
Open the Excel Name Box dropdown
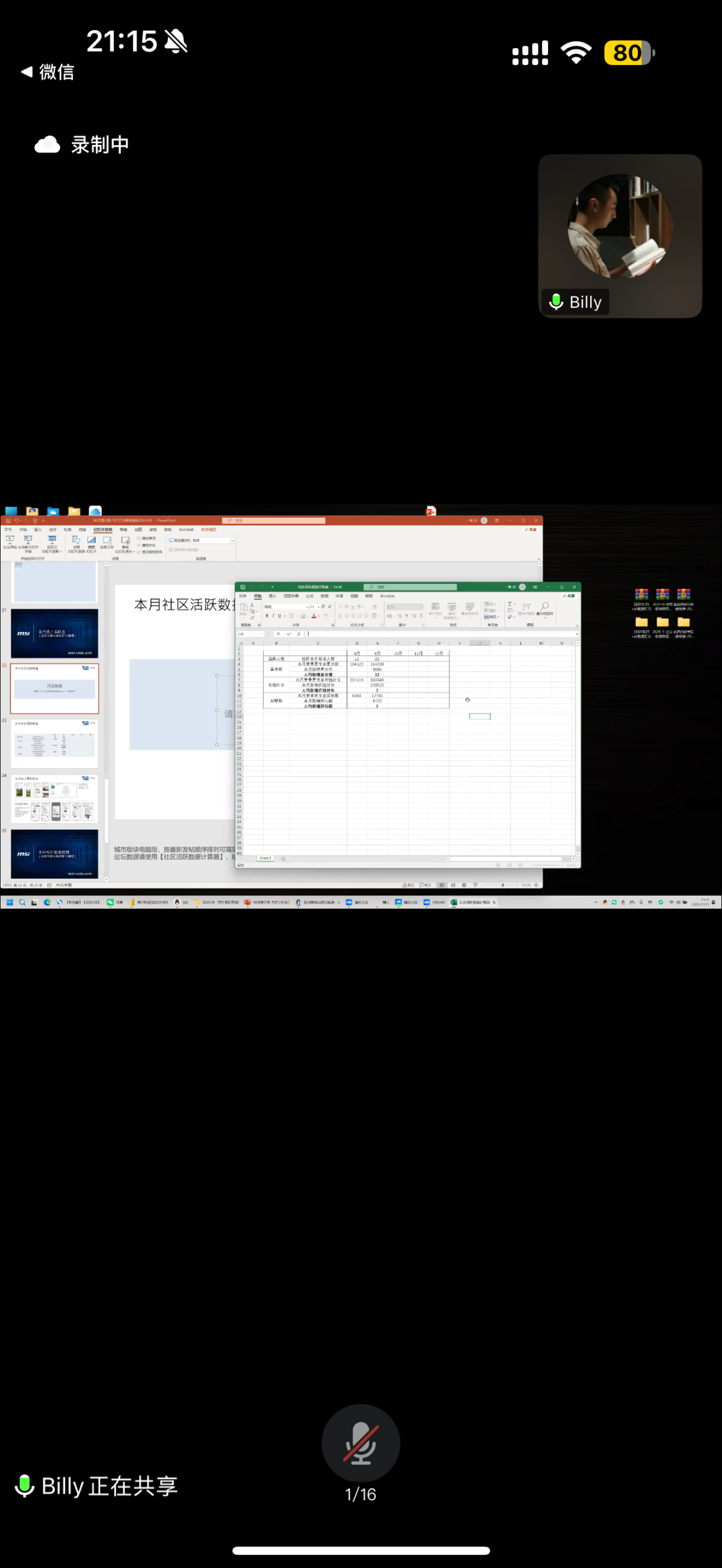click(x=262, y=635)
